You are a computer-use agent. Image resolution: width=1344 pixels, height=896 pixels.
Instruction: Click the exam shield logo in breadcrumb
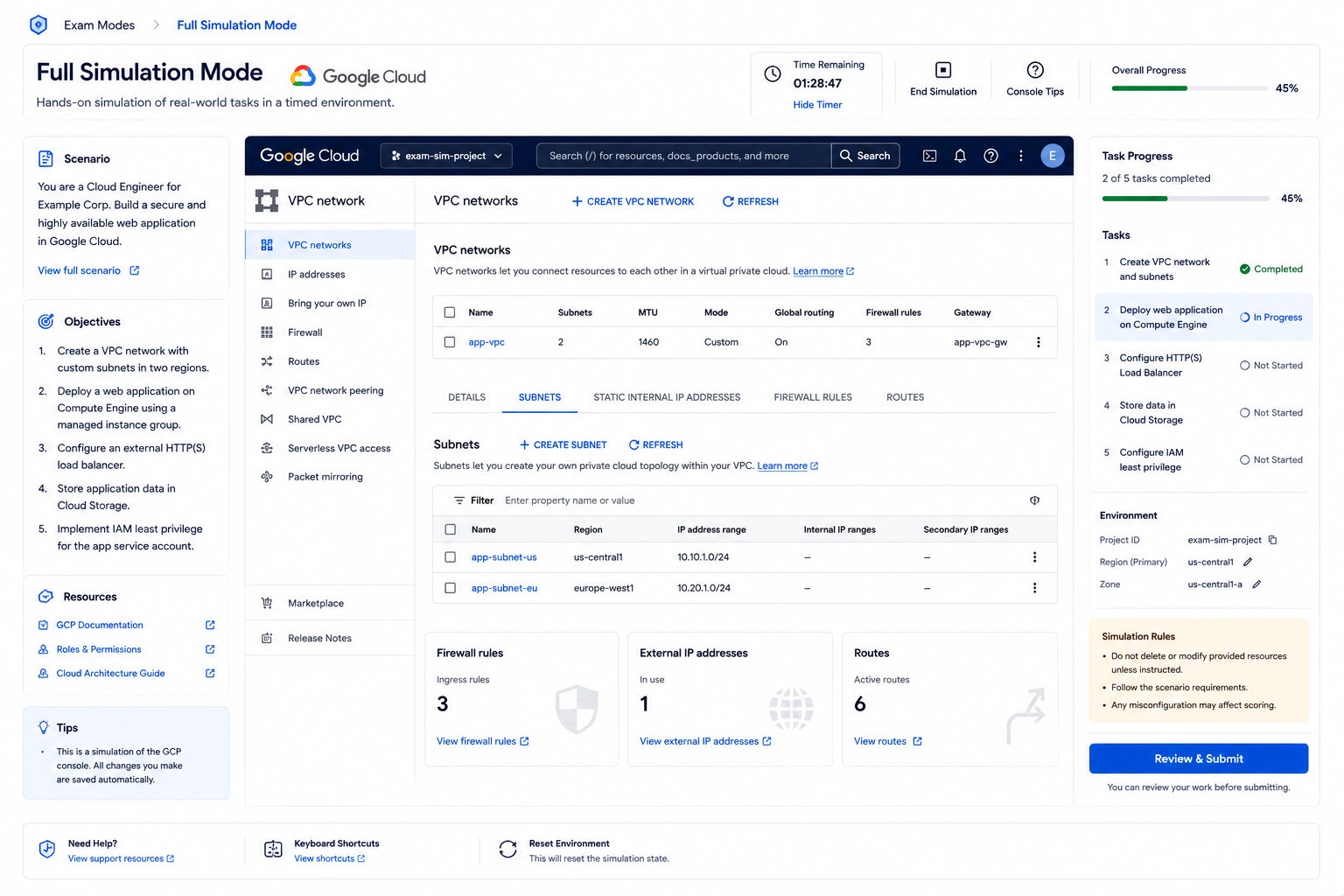point(38,24)
